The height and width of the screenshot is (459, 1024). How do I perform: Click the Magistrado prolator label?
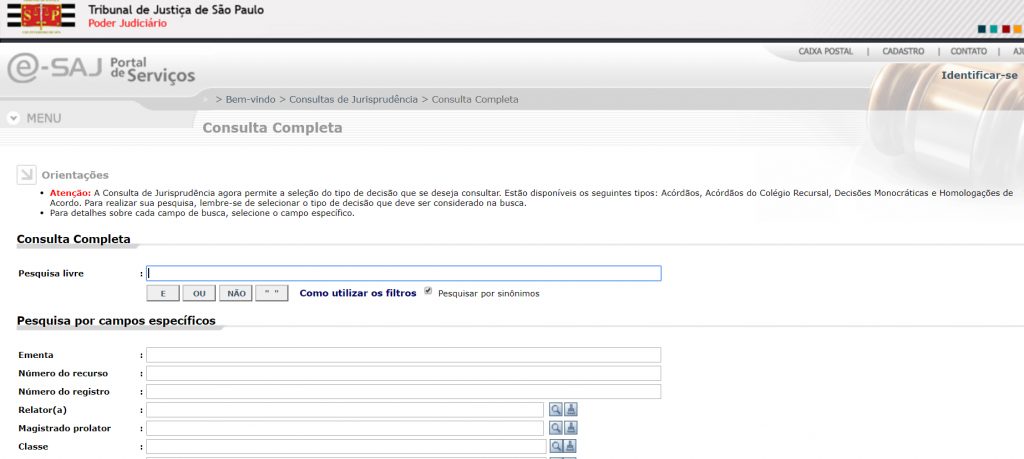[x=65, y=428]
